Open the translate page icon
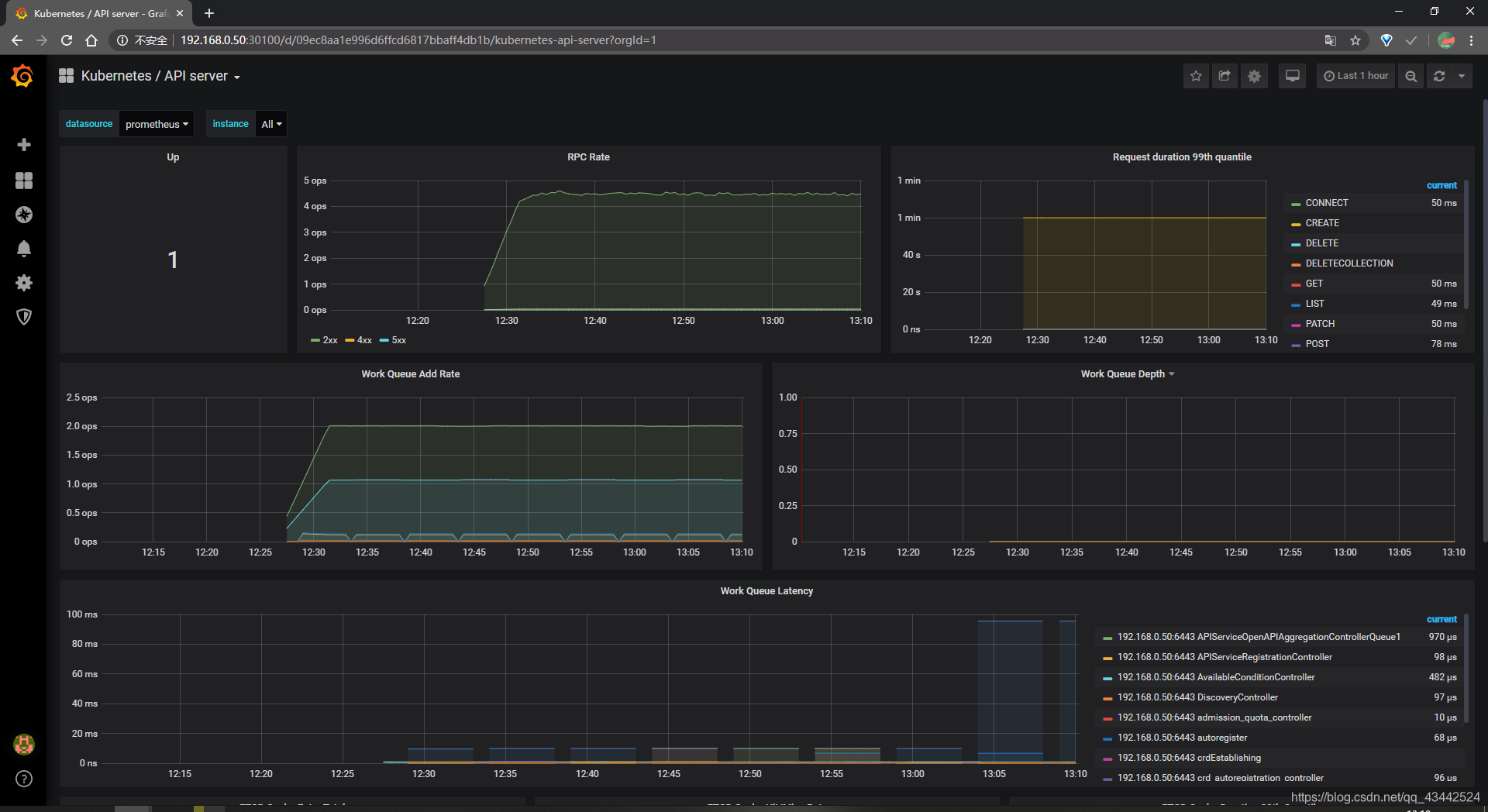This screenshot has width=1488, height=812. click(x=1331, y=40)
